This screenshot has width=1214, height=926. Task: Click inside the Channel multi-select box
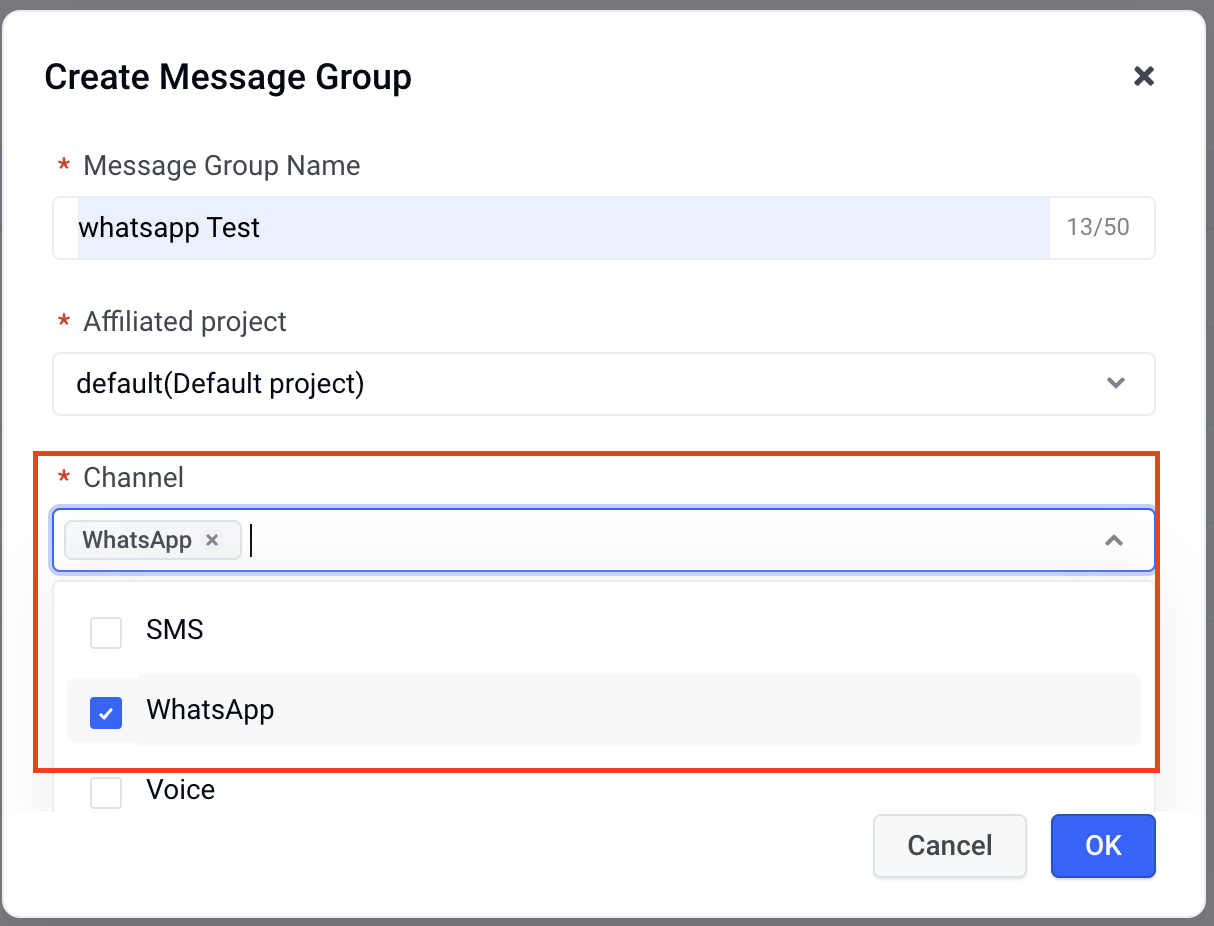[x=604, y=540]
